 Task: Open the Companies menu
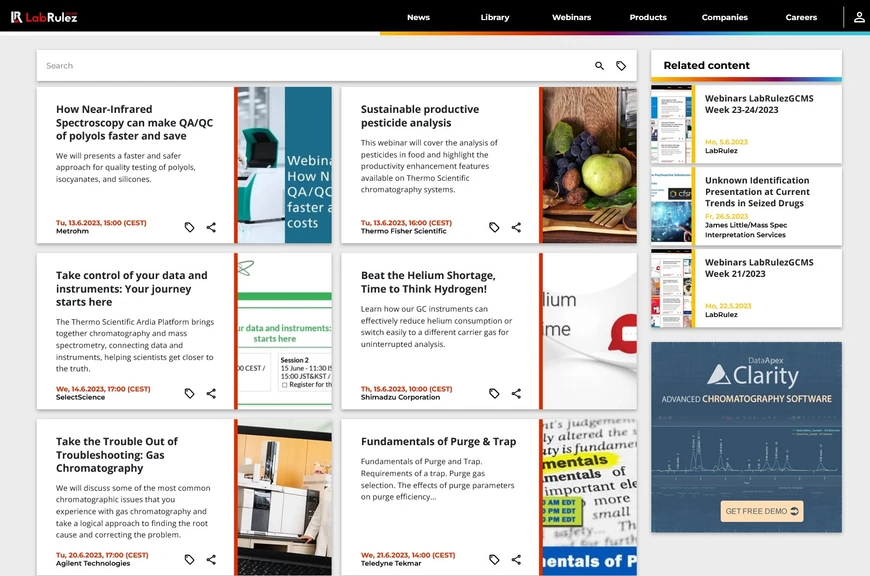(x=725, y=17)
